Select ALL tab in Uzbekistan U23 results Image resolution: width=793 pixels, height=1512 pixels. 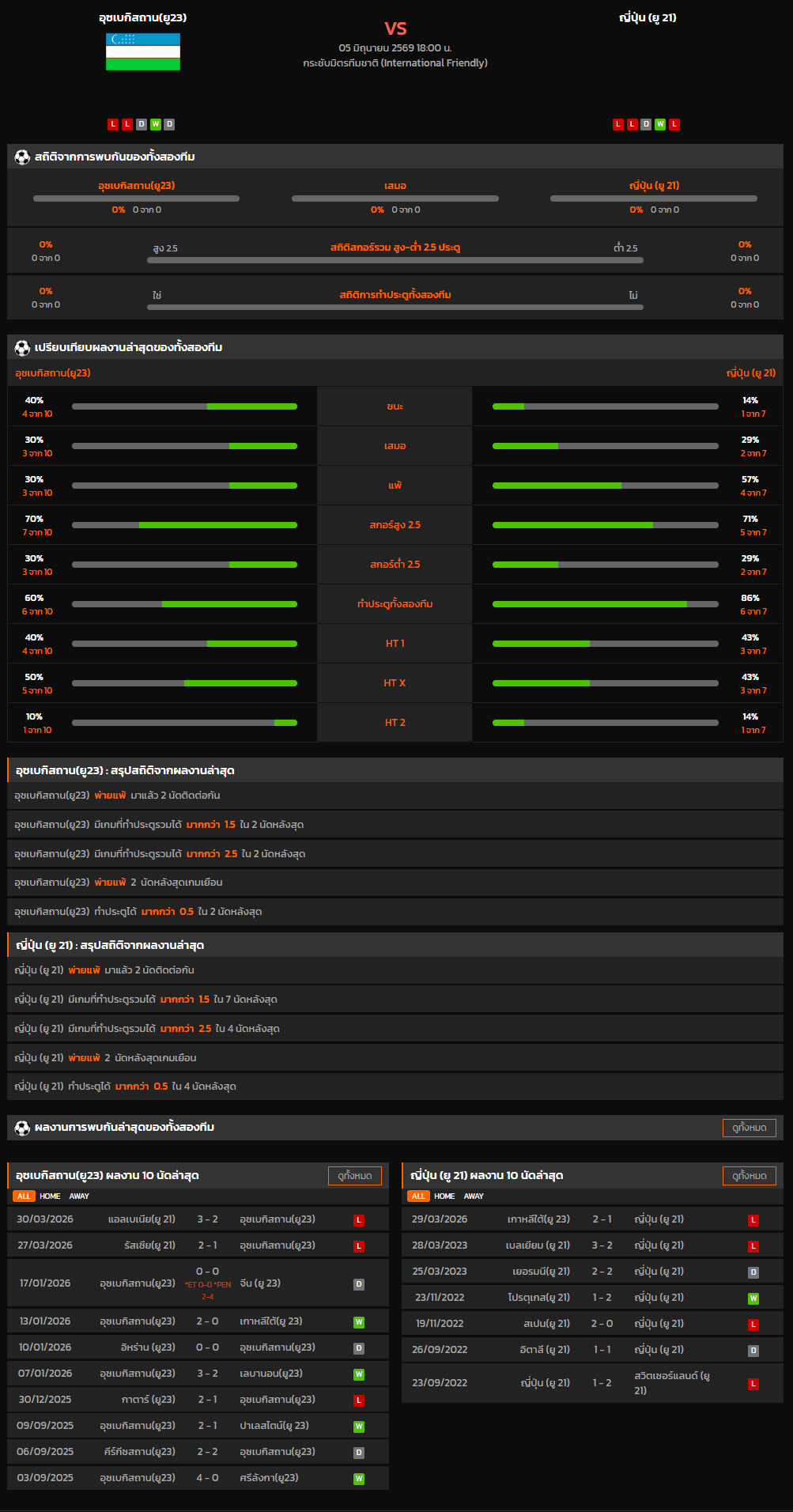coord(24,1196)
